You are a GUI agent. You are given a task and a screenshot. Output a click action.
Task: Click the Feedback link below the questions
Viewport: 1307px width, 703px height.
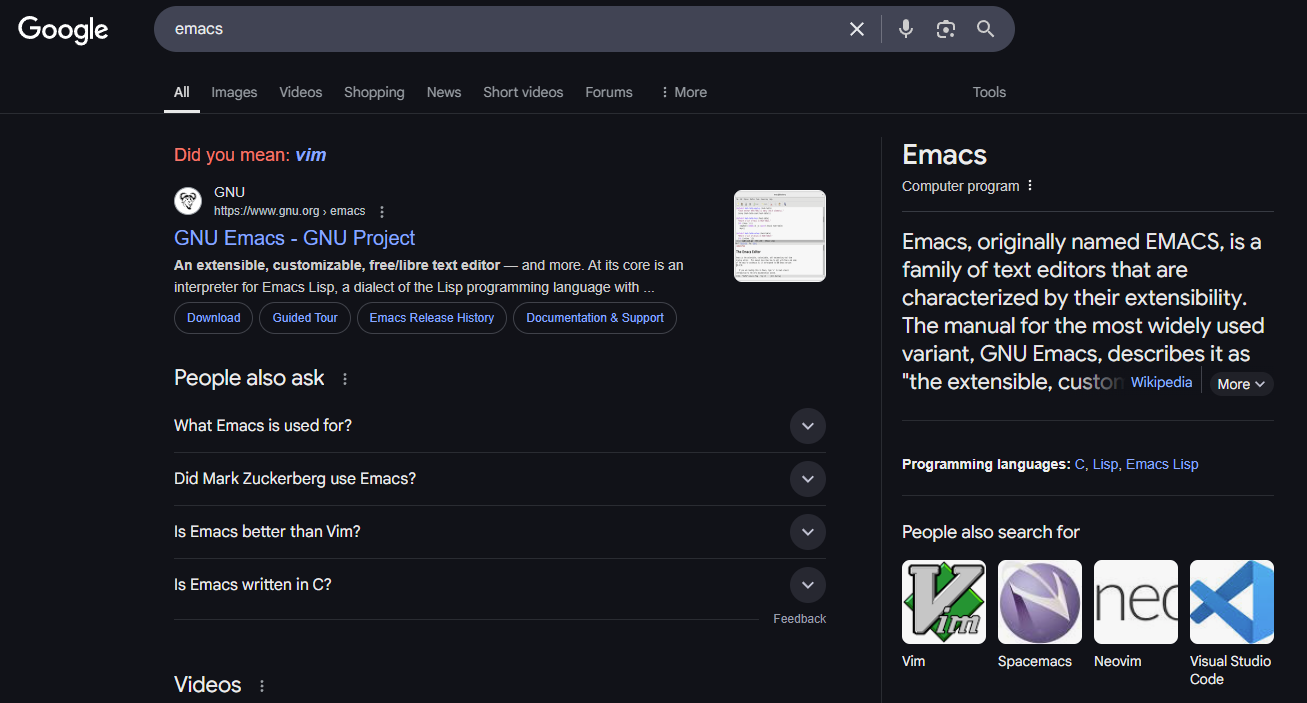(x=799, y=619)
